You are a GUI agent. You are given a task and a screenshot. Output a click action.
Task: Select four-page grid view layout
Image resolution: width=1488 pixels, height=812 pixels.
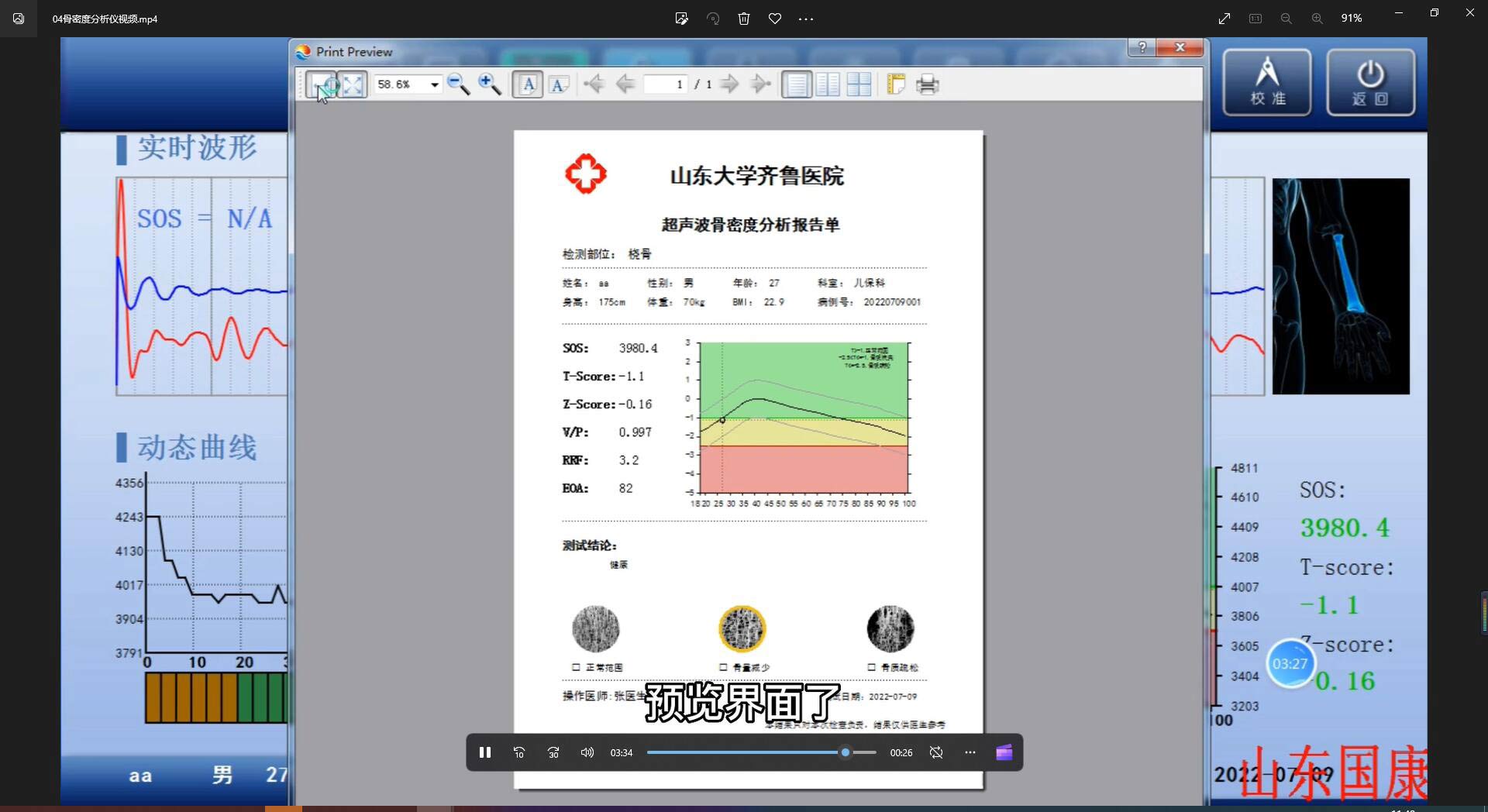[859, 84]
